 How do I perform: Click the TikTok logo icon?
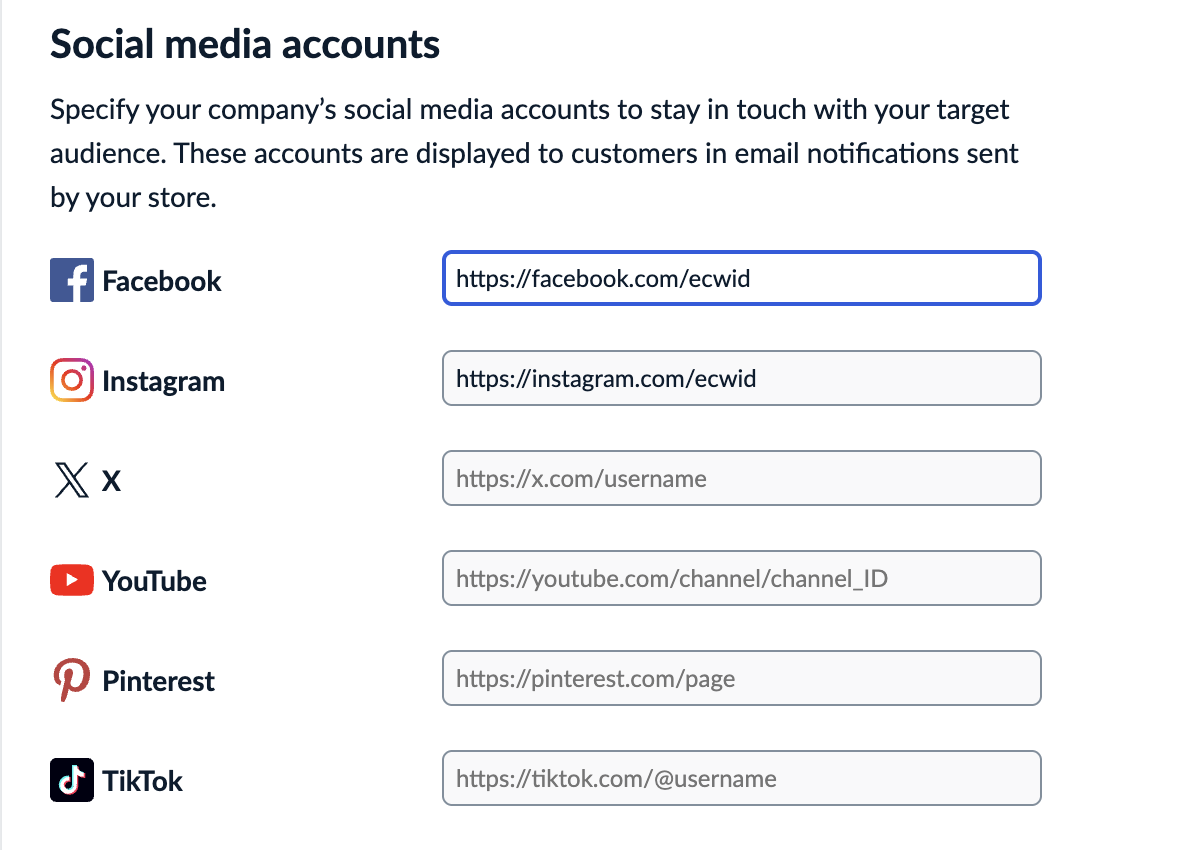click(71, 780)
